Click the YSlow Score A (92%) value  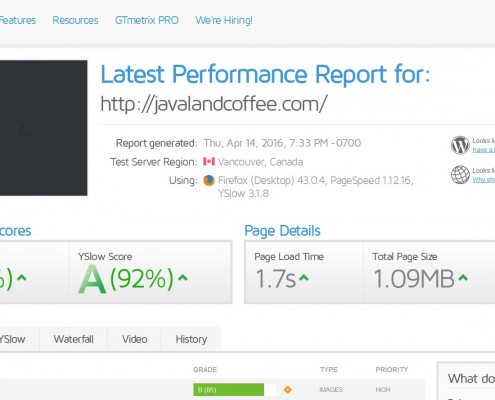[126, 279]
